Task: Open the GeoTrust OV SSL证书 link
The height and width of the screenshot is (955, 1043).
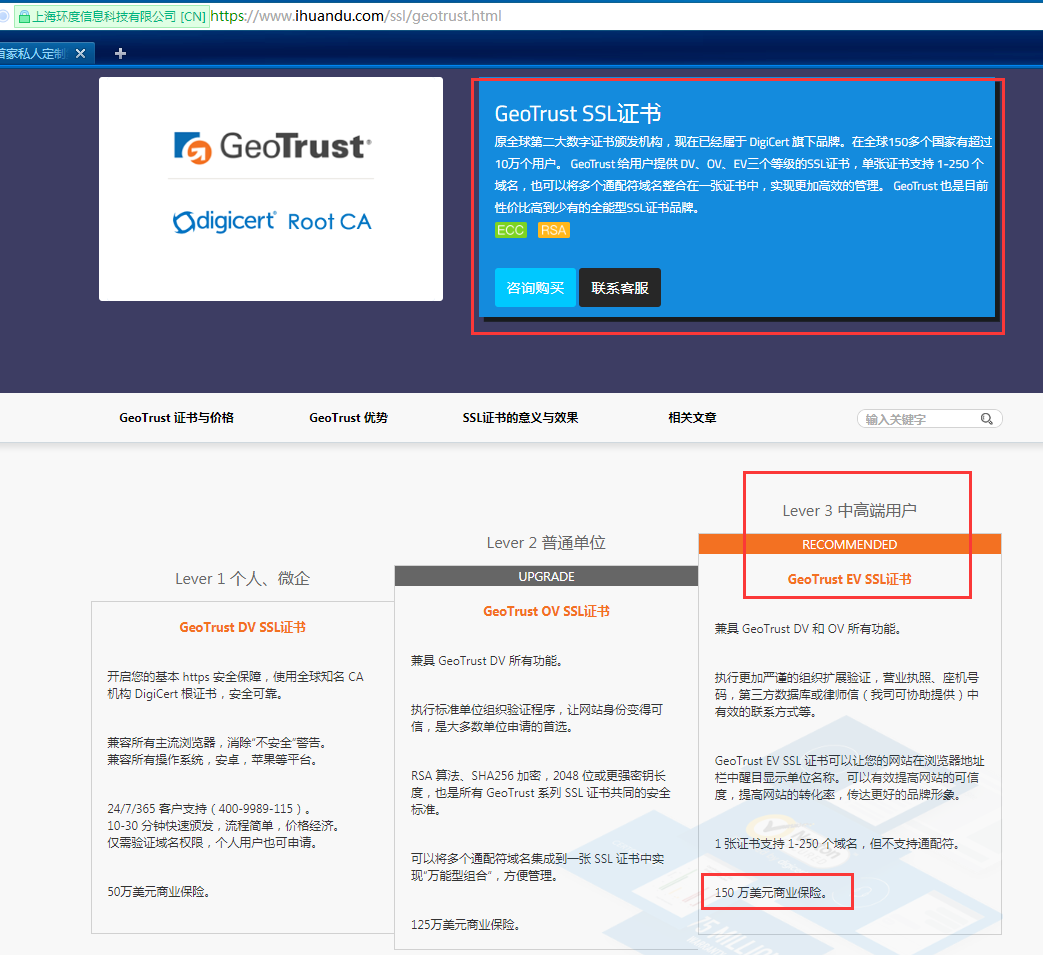Action: point(547,611)
